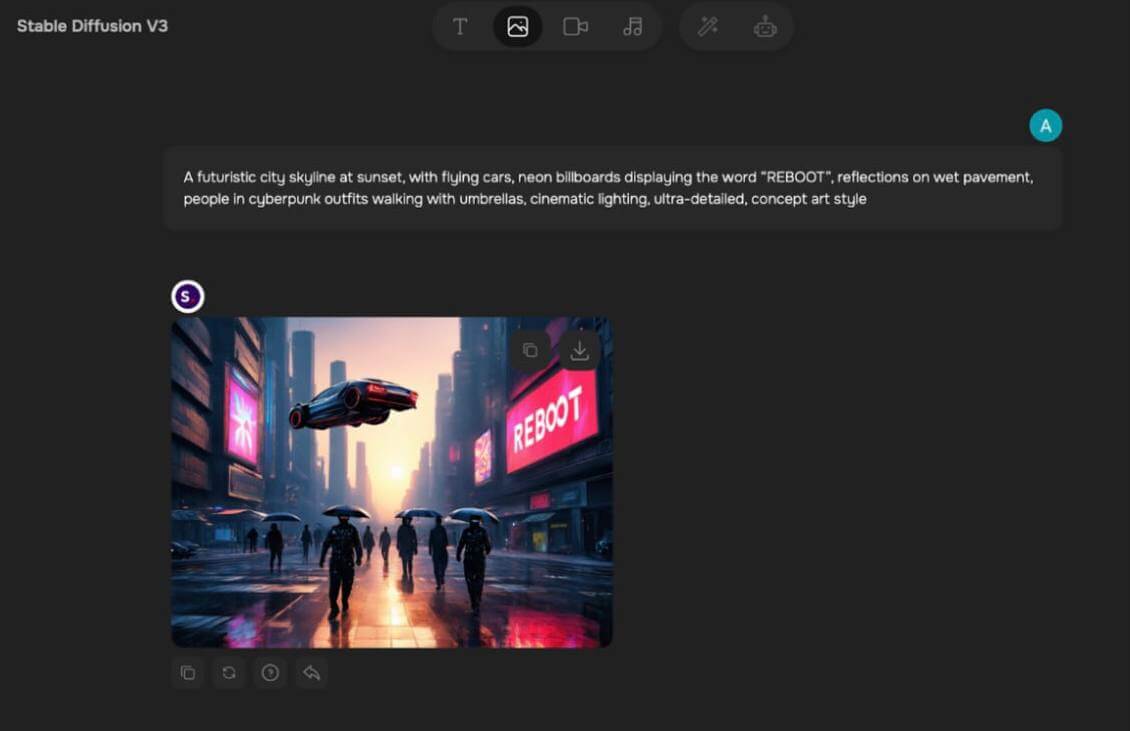Copy image using overlay copy icon
The width and height of the screenshot is (1130, 731).
pos(530,350)
